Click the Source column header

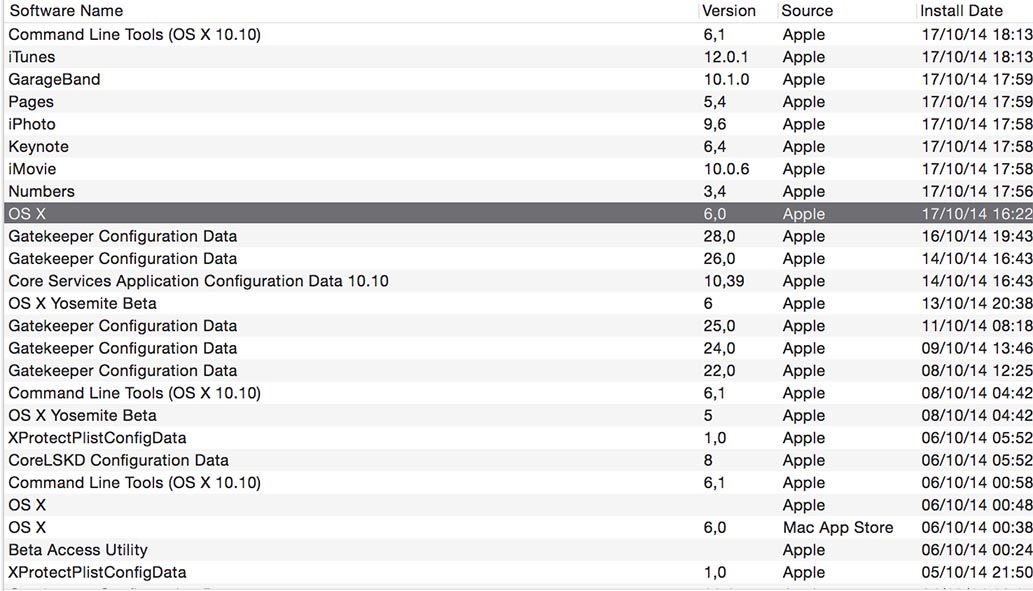pos(845,11)
